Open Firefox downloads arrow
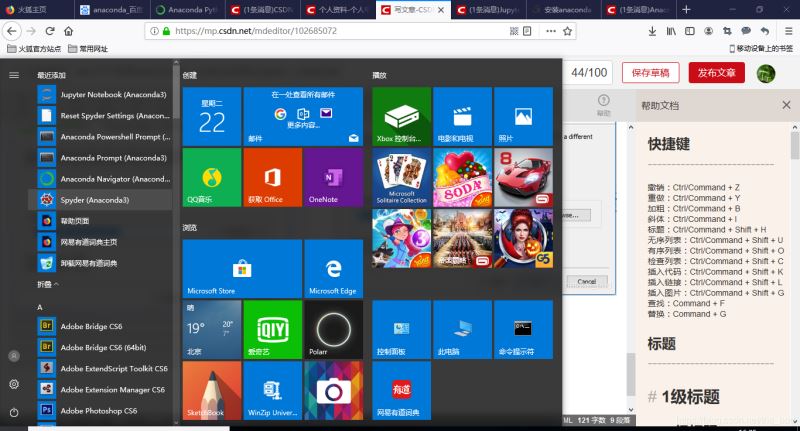 [652, 31]
